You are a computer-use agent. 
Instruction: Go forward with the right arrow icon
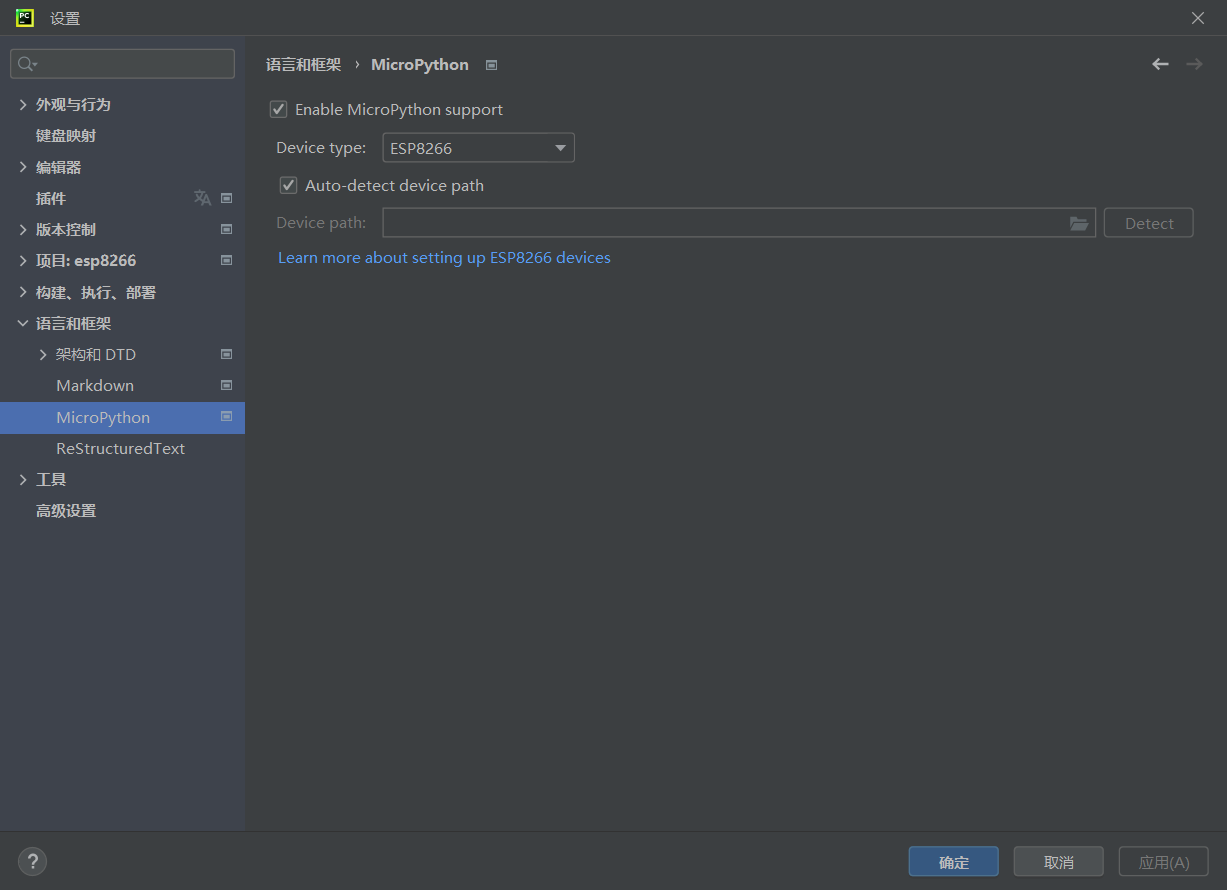[x=1194, y=64]
